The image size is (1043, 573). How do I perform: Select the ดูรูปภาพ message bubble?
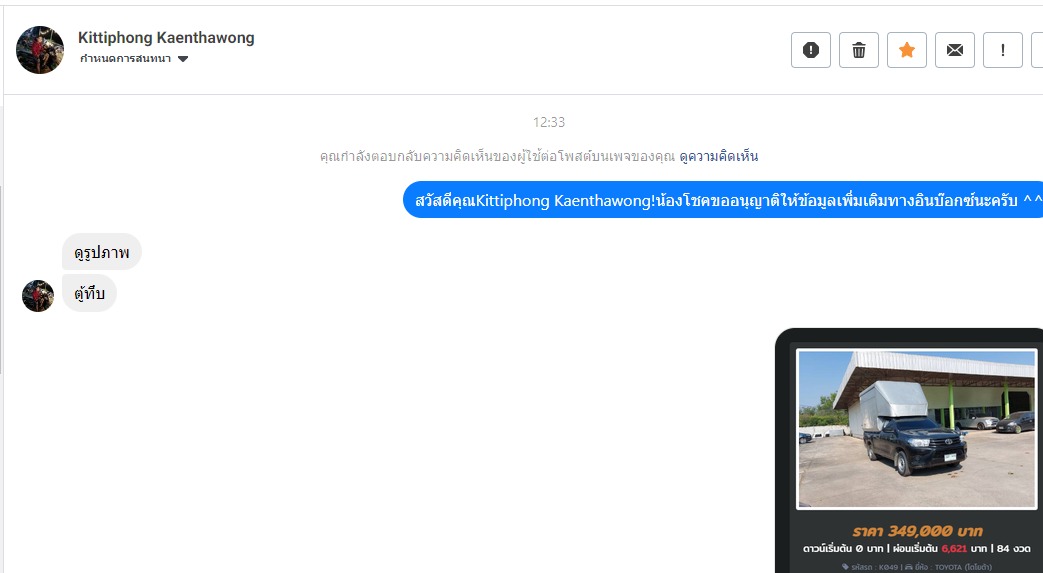tap(102, 252)
